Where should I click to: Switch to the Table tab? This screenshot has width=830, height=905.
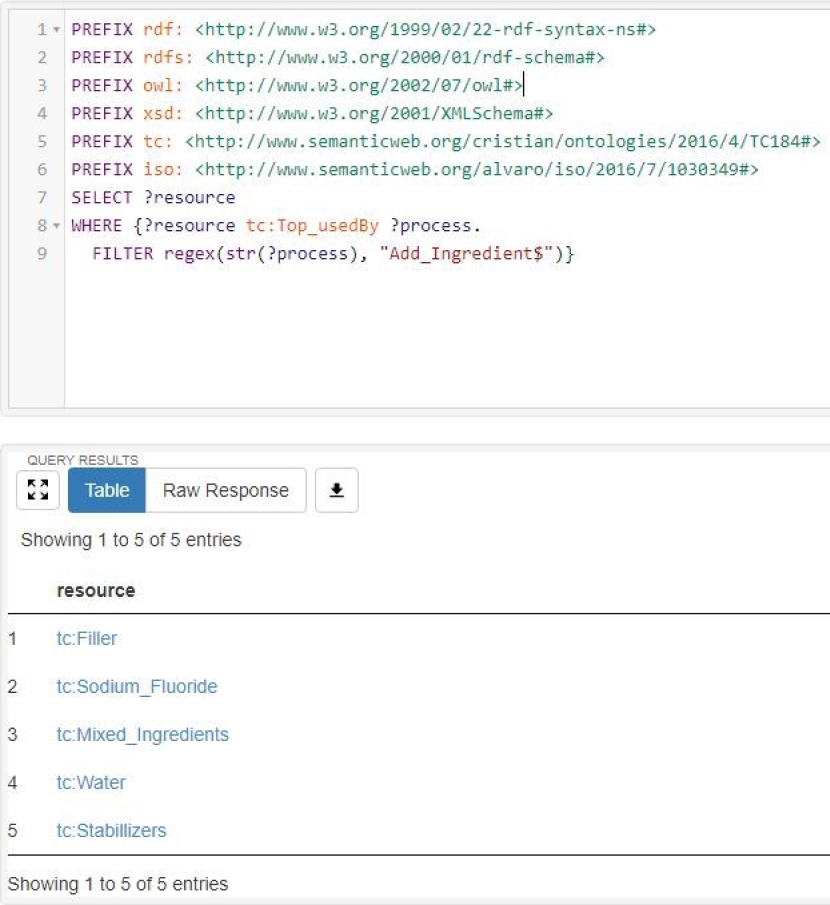coord(107,490)
